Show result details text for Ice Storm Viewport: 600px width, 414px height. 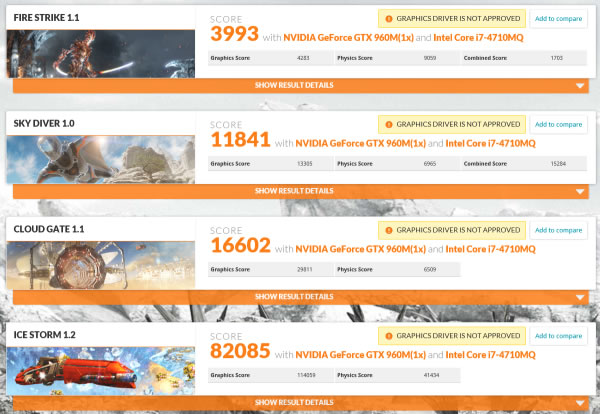[x=294, y=402]
